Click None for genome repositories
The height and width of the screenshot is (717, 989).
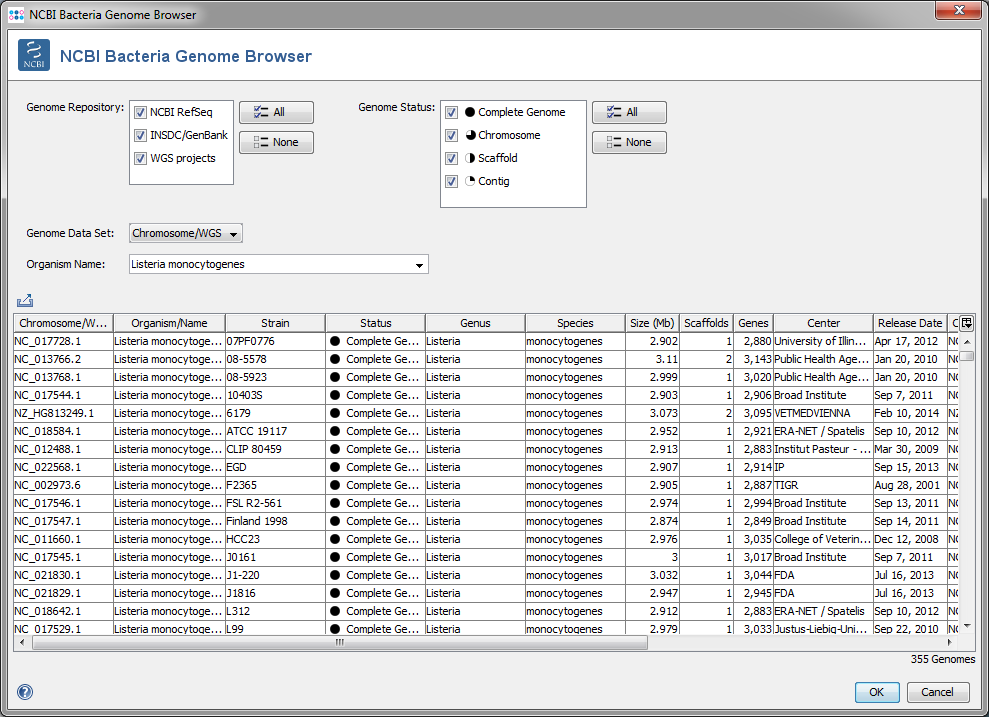(276, 142)
